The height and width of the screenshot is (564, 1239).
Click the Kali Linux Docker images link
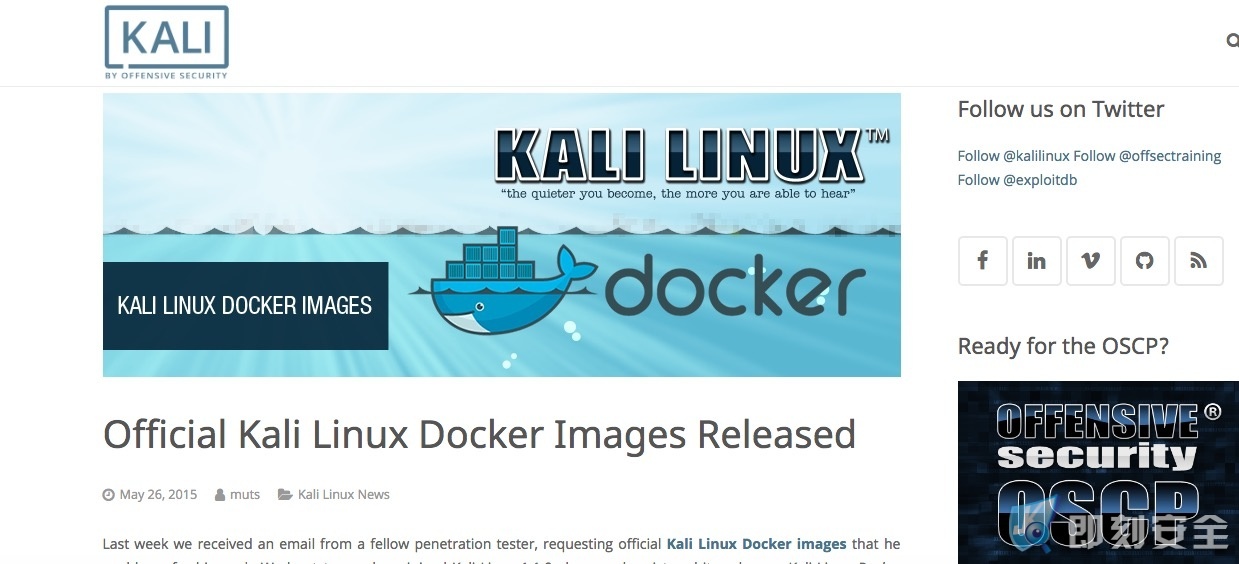click(756, 544)
